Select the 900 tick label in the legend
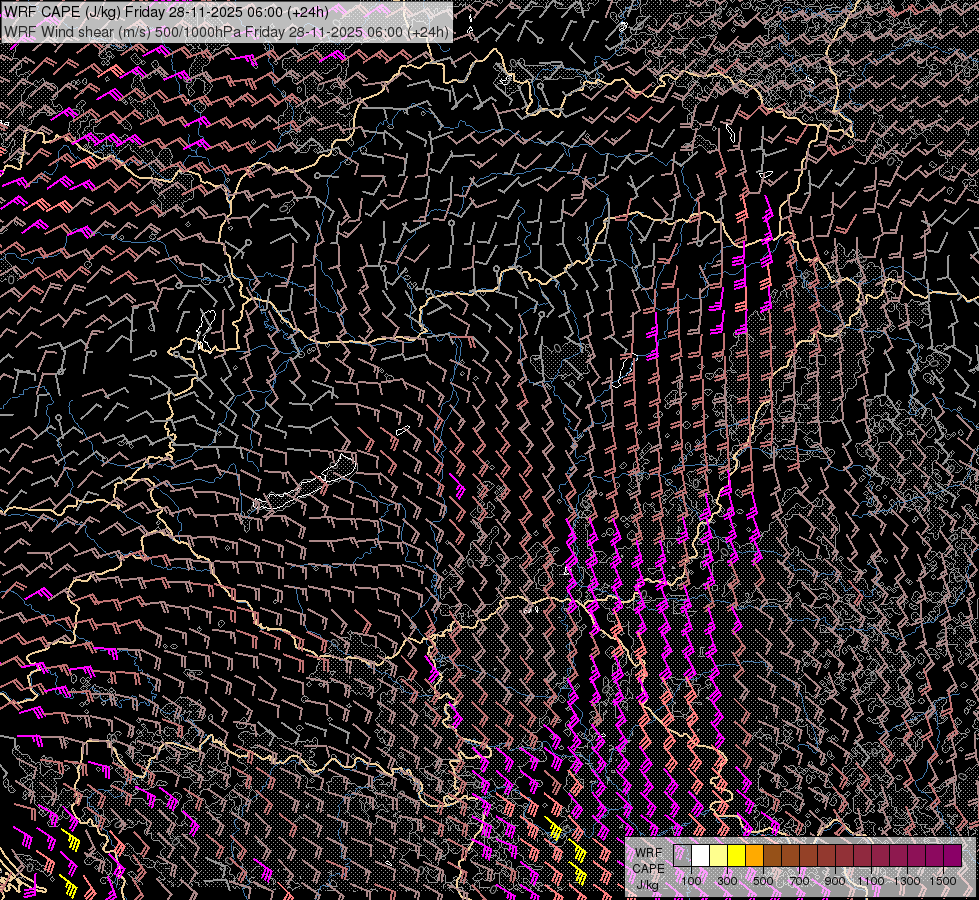Viewport: 979px width, 900px height. [x=835, y=881]
